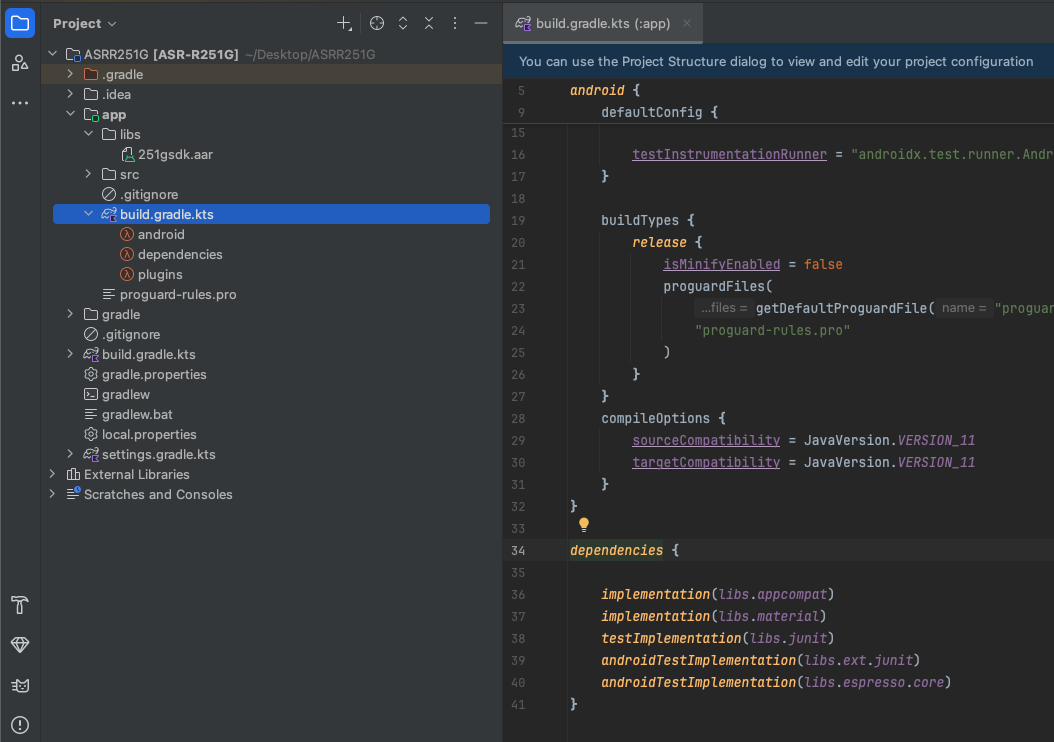Open the Build hammer tool window
The image size is (1054, 742).
pyautogui.click(x=20, y=605)
